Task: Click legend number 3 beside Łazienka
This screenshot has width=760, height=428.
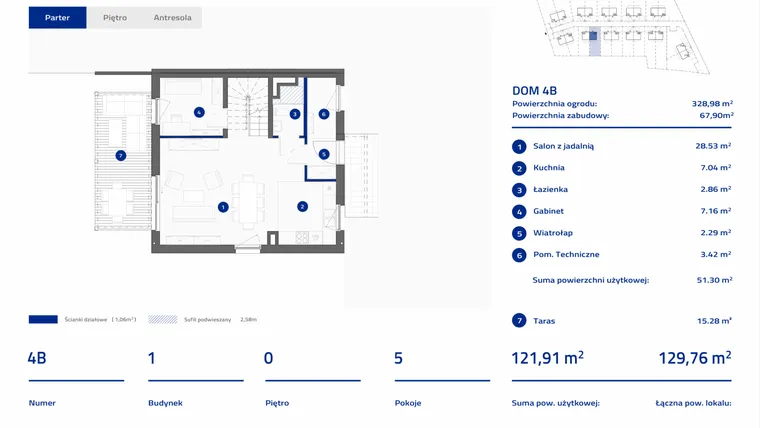Action: (x=519, y=190)
